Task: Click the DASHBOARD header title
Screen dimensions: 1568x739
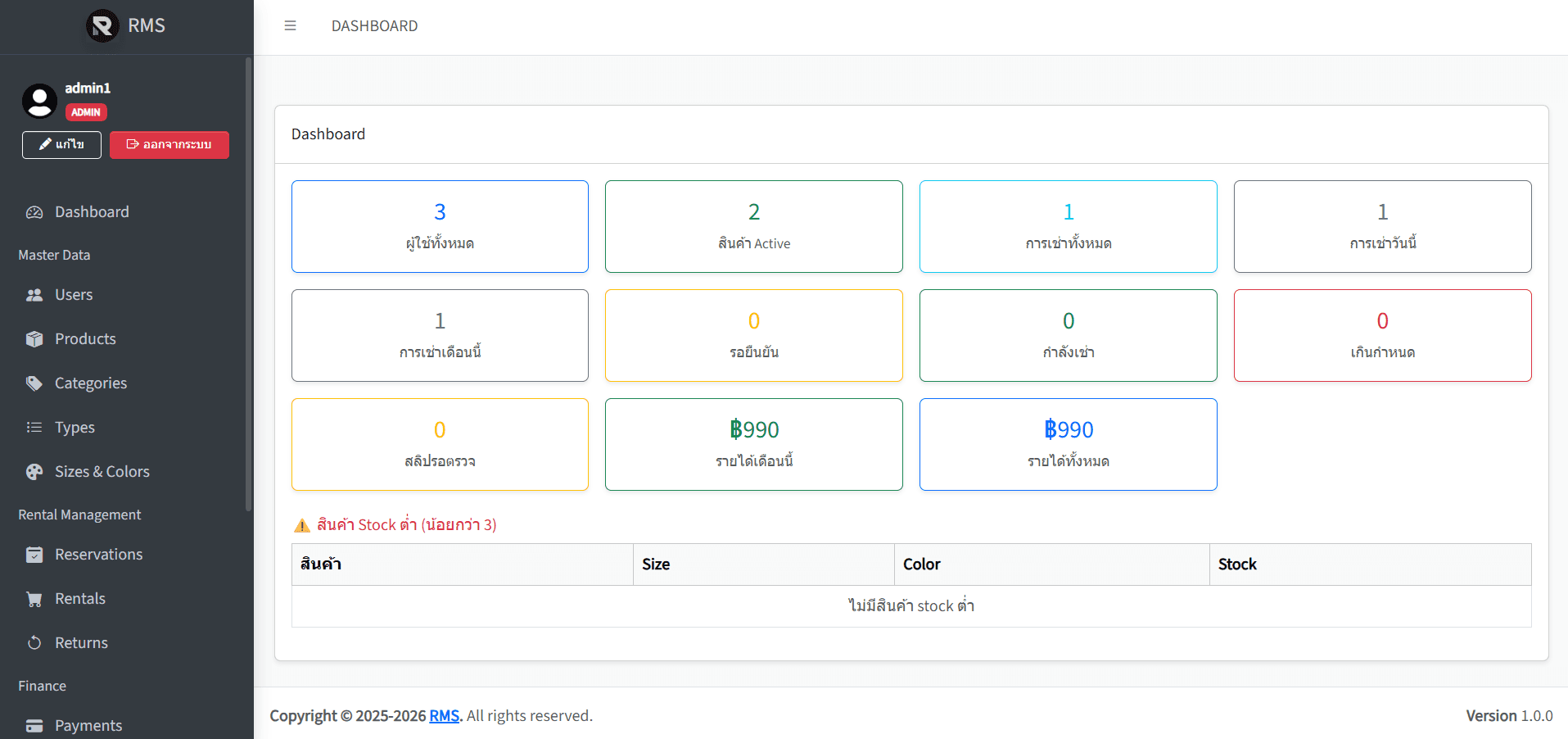Action: tap(374, 26)
